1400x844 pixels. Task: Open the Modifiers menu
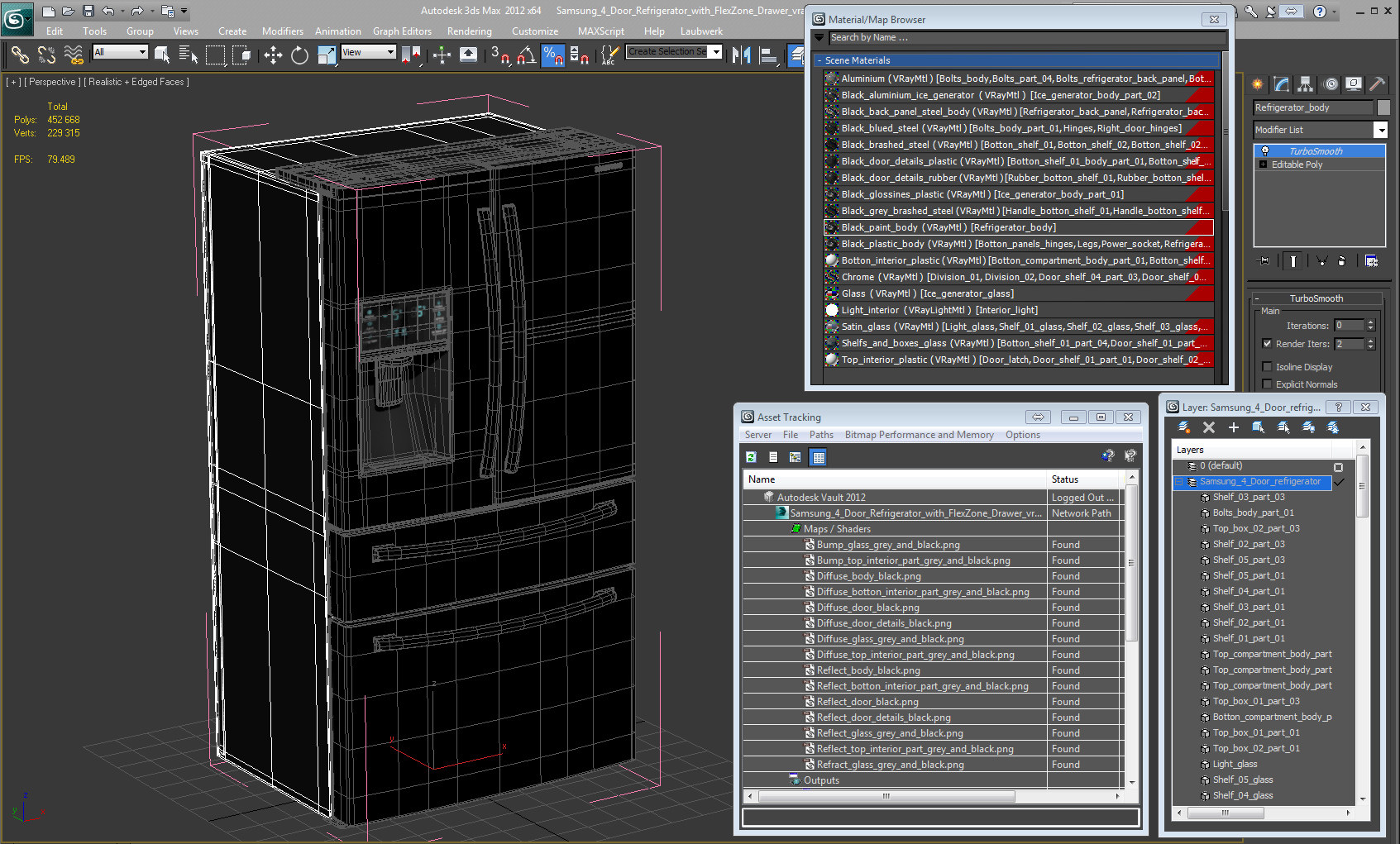(283, 31)
